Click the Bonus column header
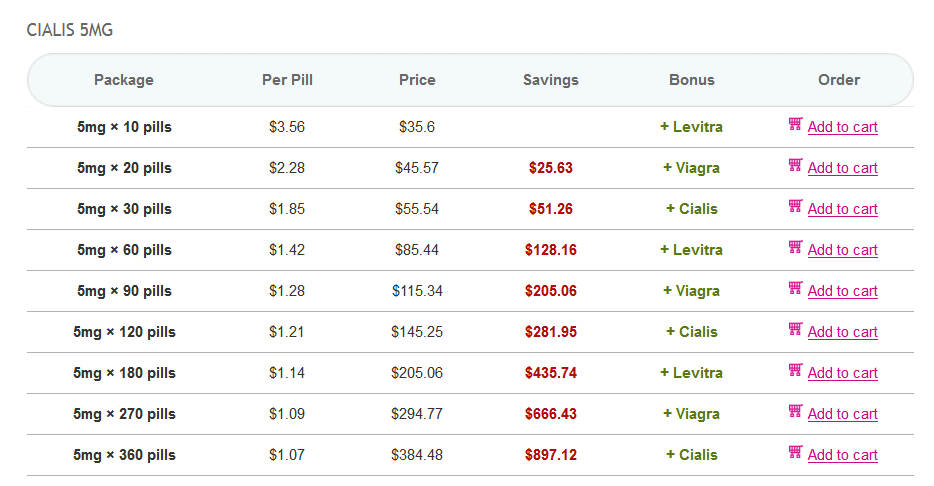934x486 pixels. coord(692,80)
